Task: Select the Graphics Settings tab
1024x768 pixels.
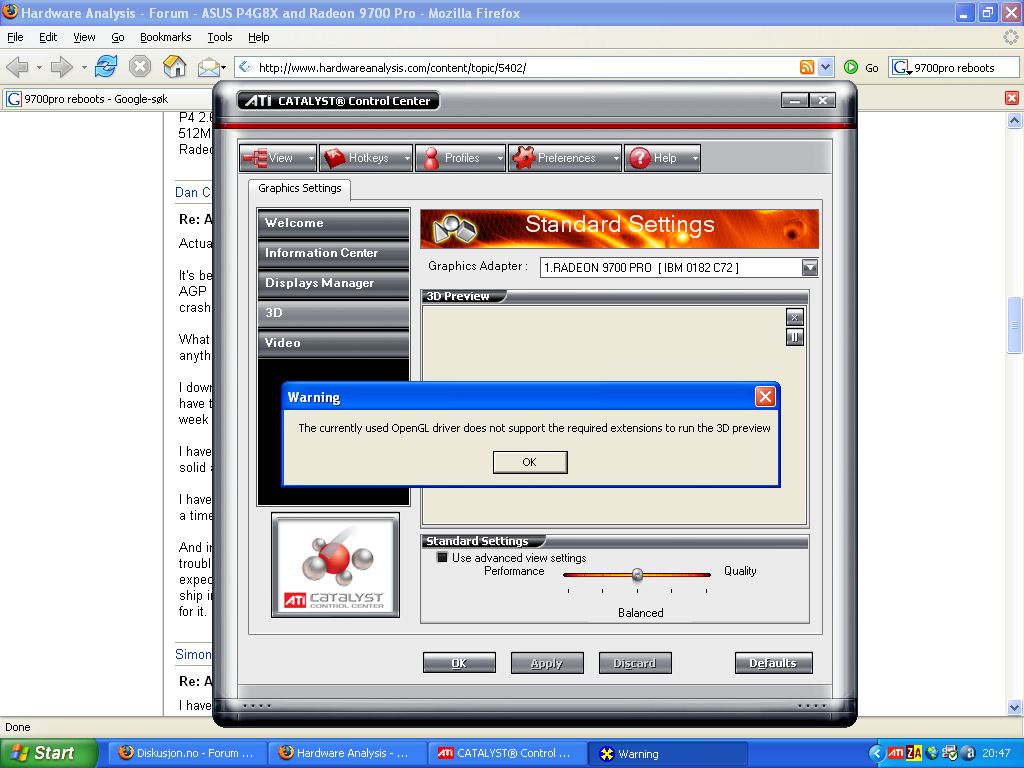Action: point(300,188)
